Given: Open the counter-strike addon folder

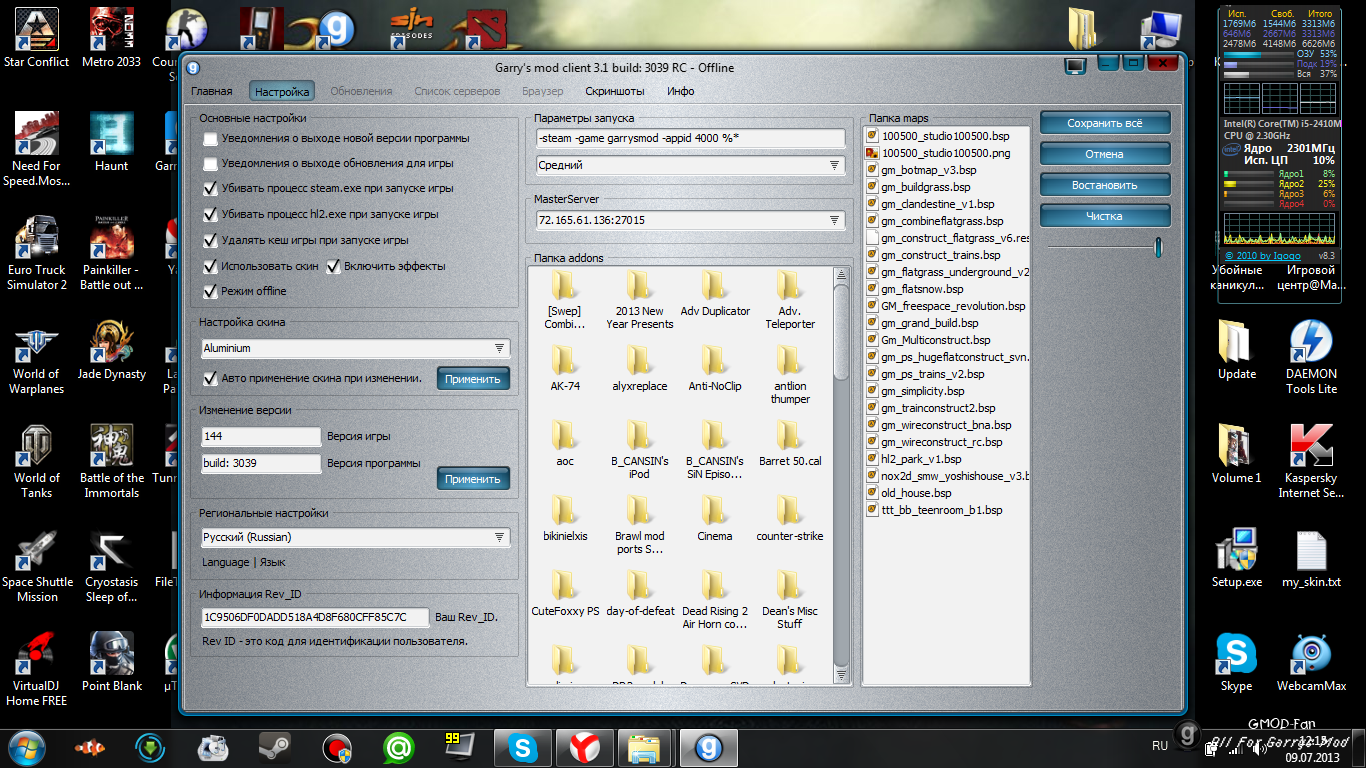Looking at the screenshot, I should [789, 518].
